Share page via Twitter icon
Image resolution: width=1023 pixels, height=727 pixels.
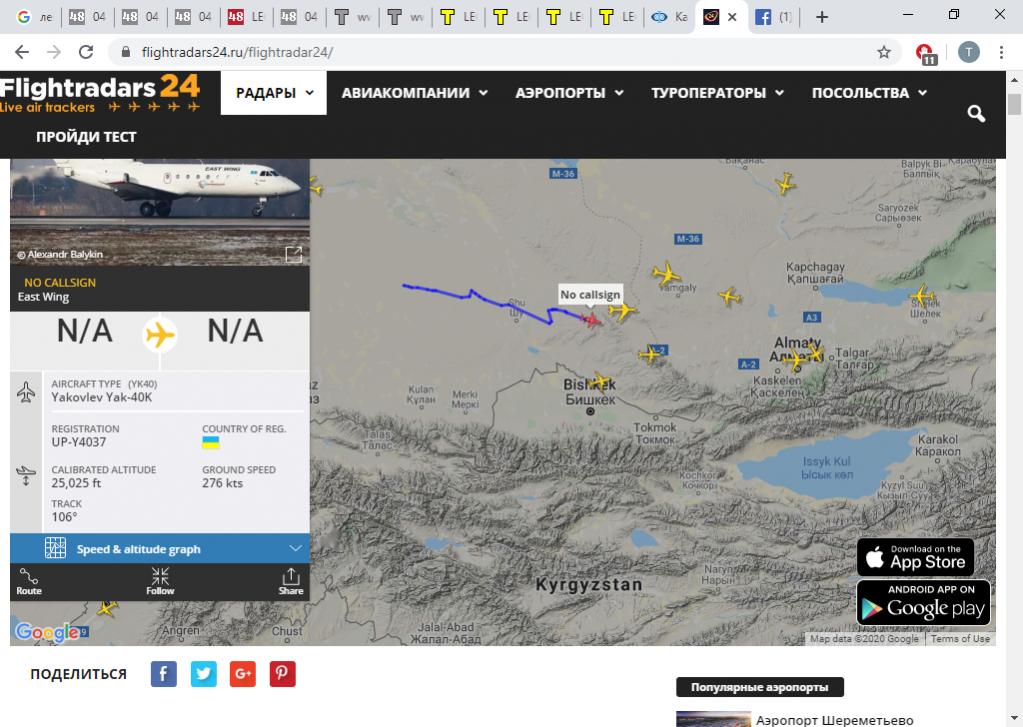(204, 674)
